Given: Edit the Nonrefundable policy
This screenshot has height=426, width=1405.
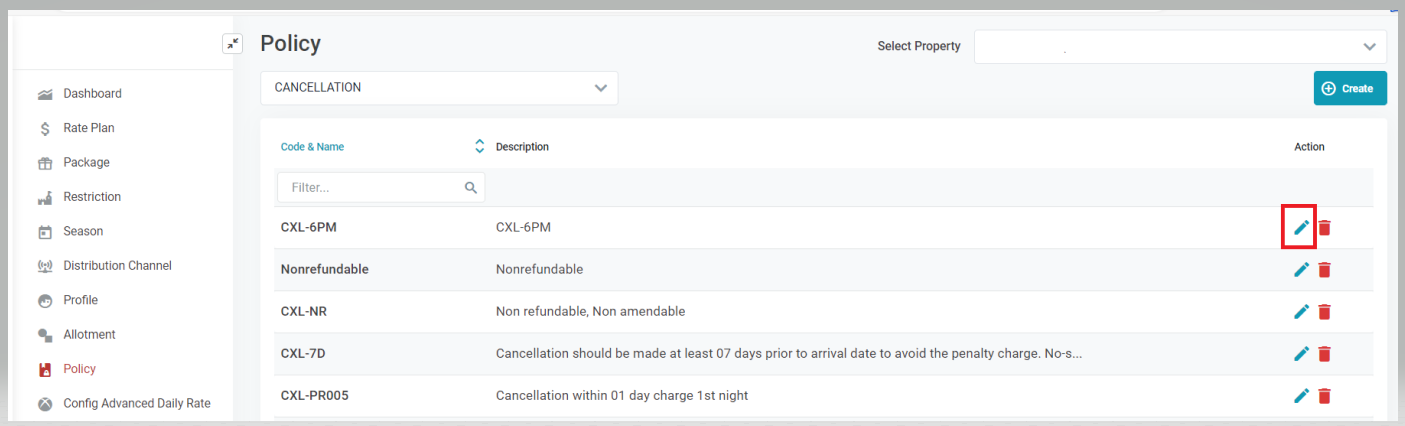Looking at the screenshot, I should [x=1301, y=269].
